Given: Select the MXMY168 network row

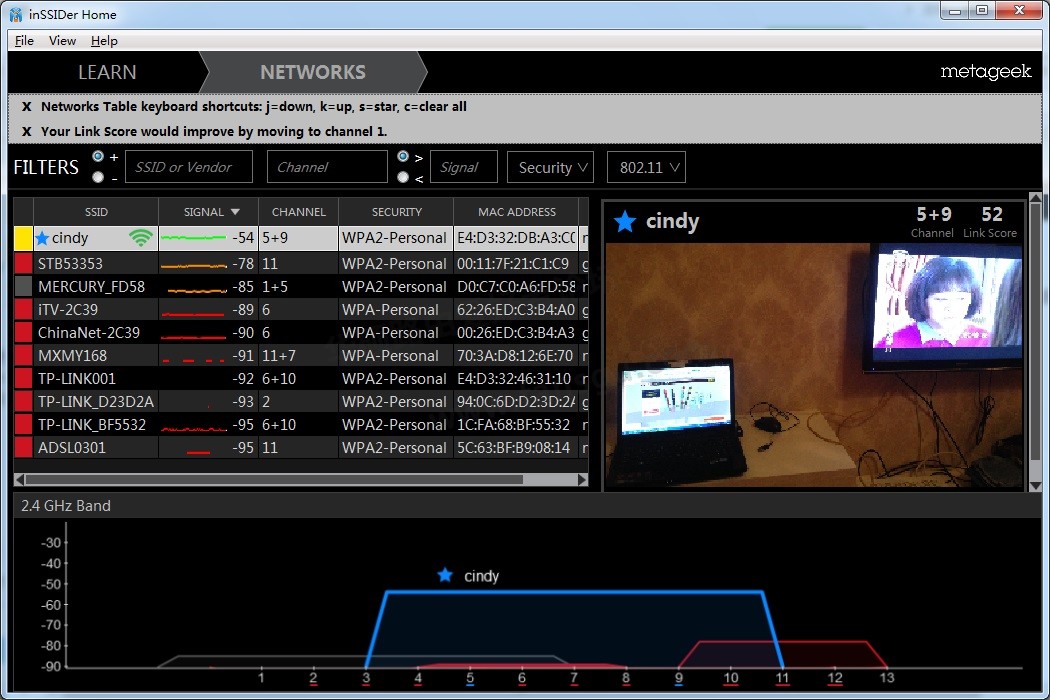Looking at the screenshot, I should [301, 356].
